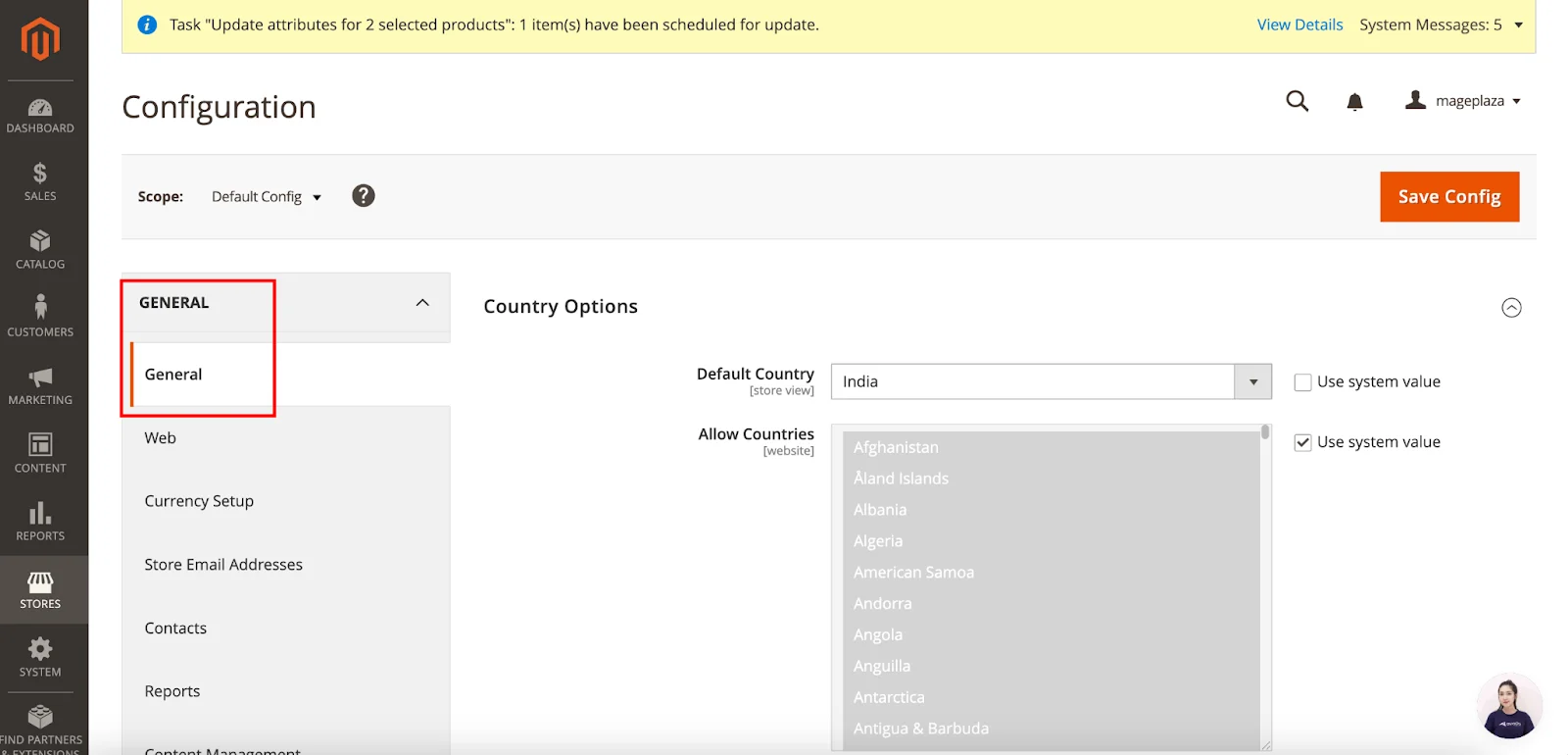Open the System sidebar menu
This screenshot has height=755, width=1568.
pyautogui.click(x=40, y=658)
